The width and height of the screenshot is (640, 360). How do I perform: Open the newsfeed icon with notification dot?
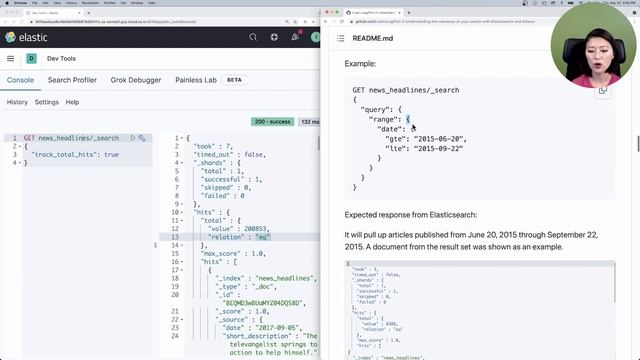[295, 37]
